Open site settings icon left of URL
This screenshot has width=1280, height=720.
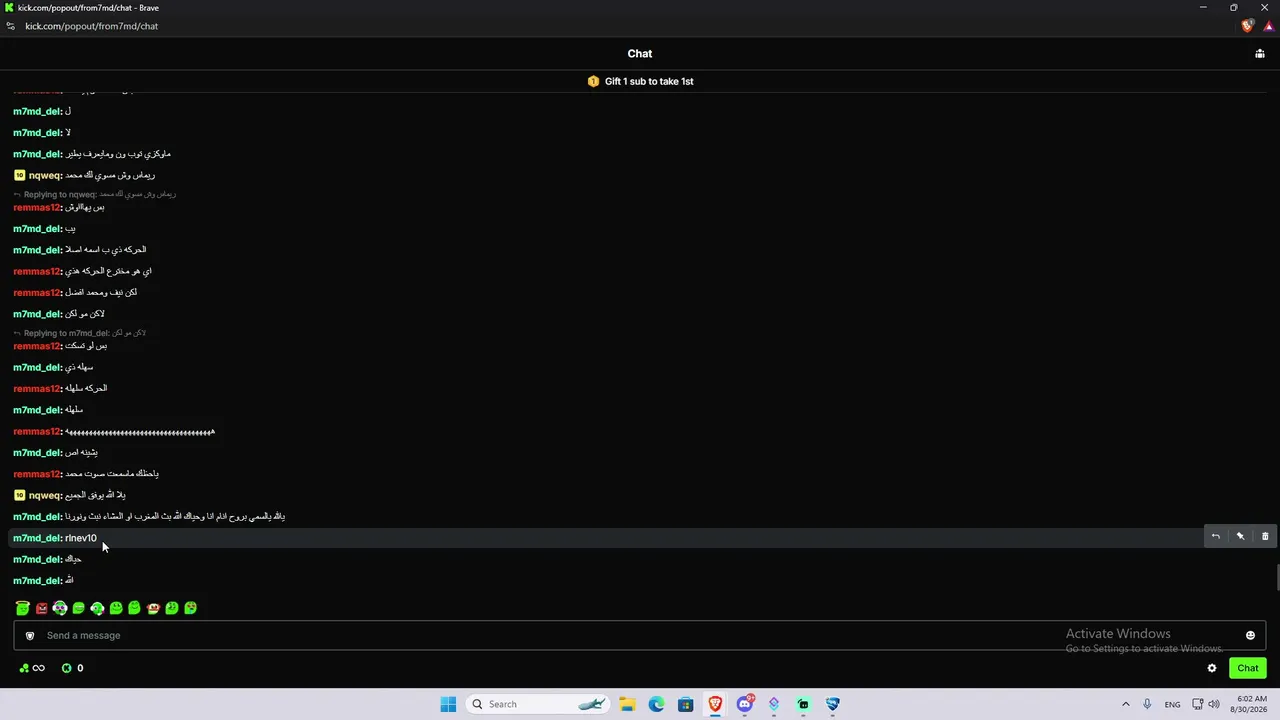11,26
